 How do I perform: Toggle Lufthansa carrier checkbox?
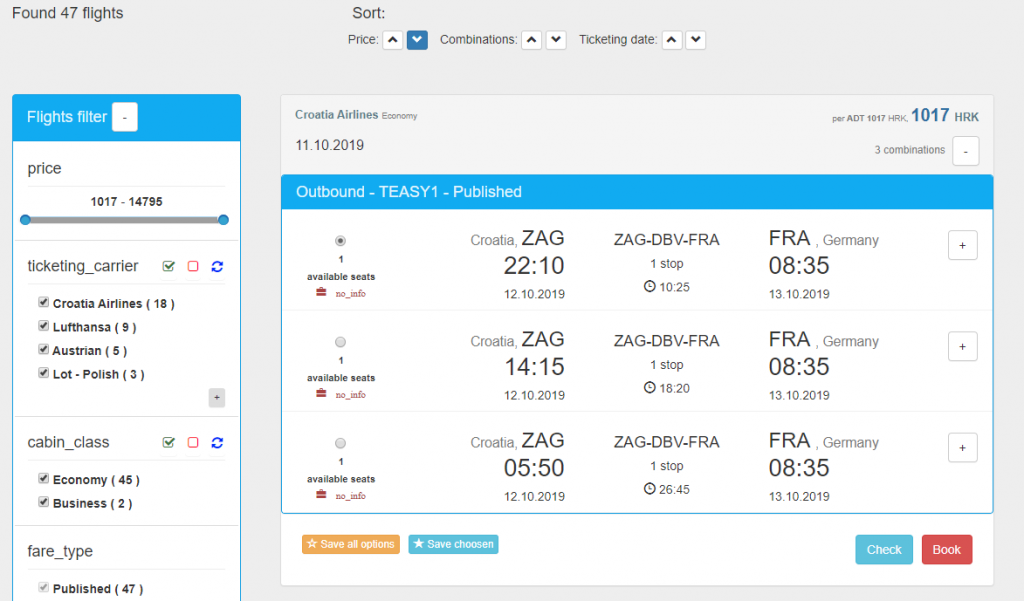click(x=44, y=325)
